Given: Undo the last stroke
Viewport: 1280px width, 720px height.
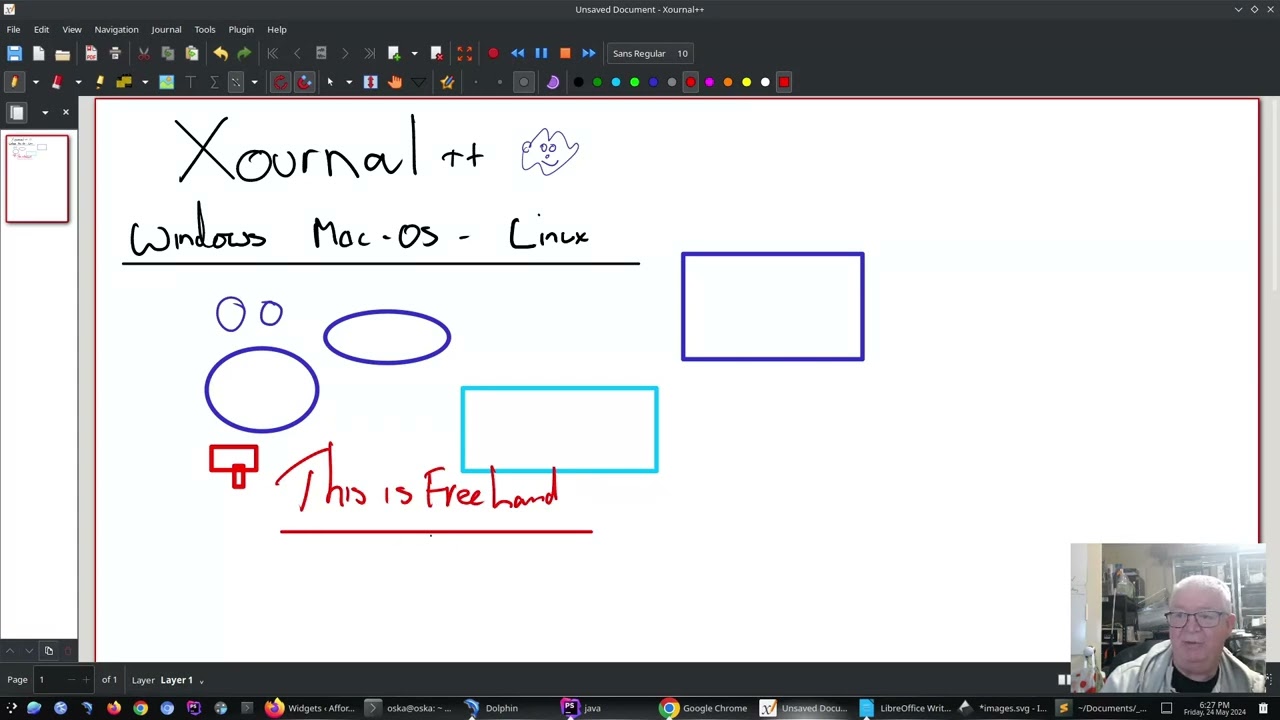Looking at the screenshot, I should 220,53.
